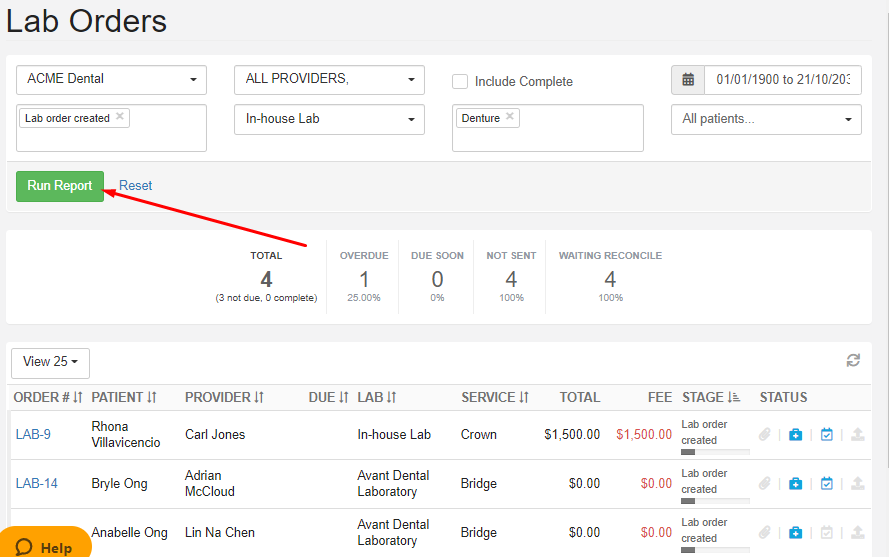Open the LAB-9 order link
Image resolution: width=889 pixels, height=557 pixels.
coord(33,435)
